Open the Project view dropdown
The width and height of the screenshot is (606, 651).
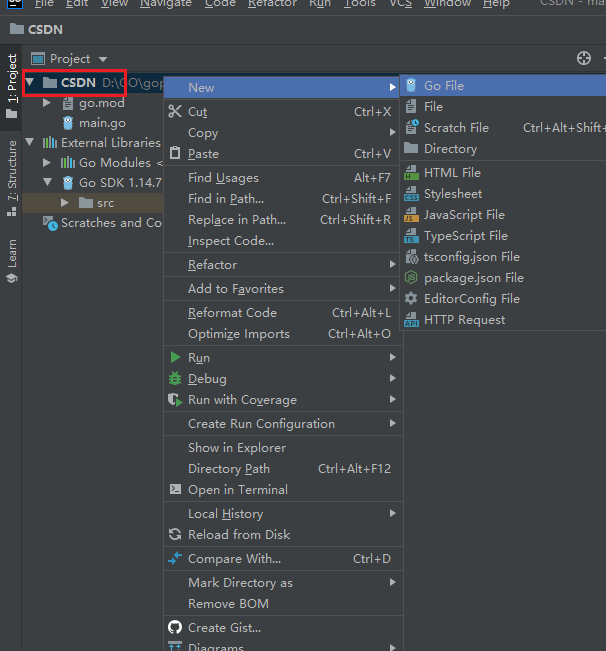point(103,59)
